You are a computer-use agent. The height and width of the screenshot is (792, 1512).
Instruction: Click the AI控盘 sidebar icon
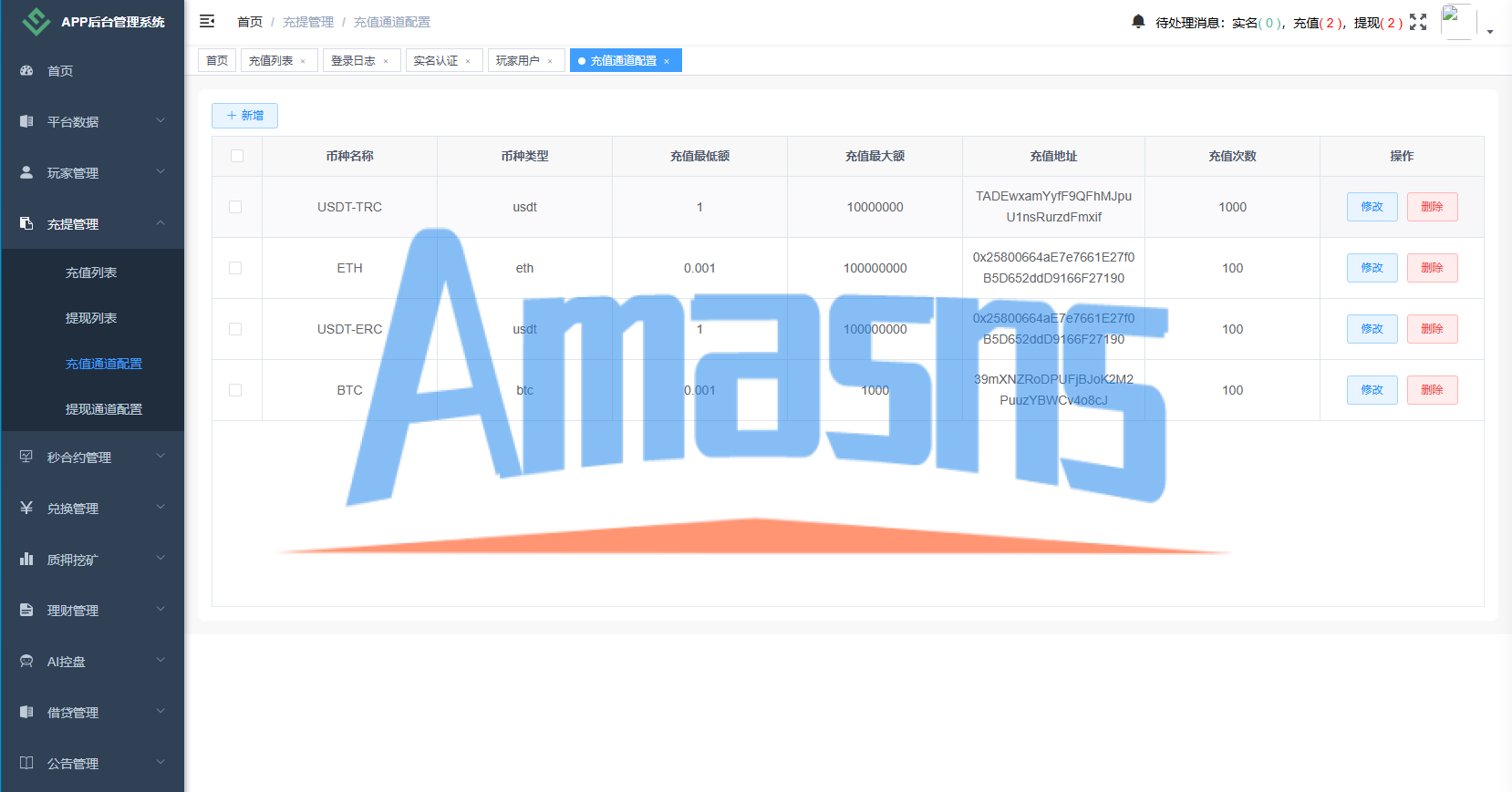[26, 661]
